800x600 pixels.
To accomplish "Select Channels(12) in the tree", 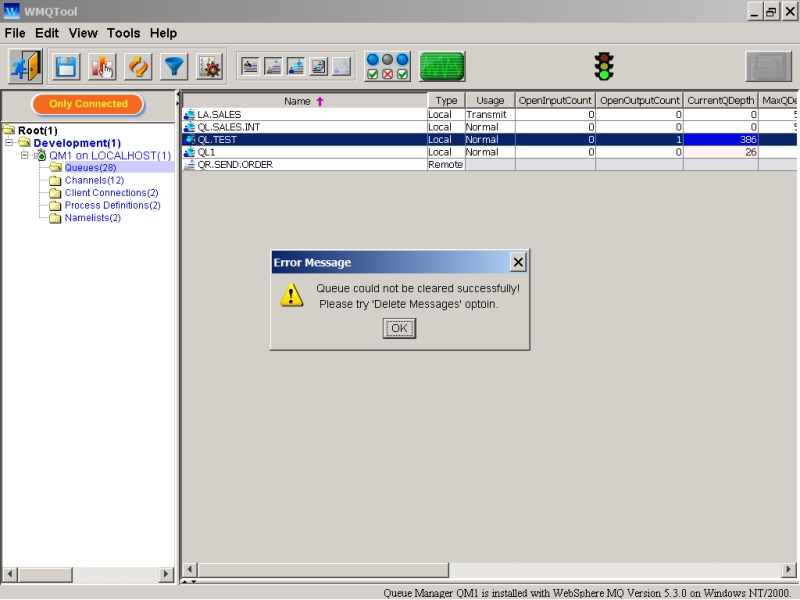I will 94,180.
